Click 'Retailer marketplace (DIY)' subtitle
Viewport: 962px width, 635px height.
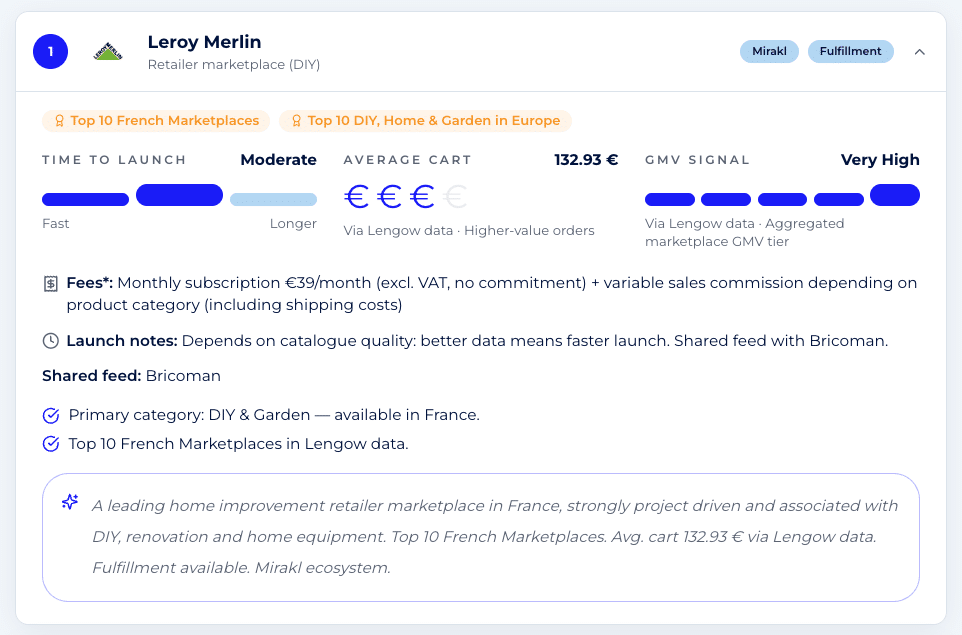234,64
